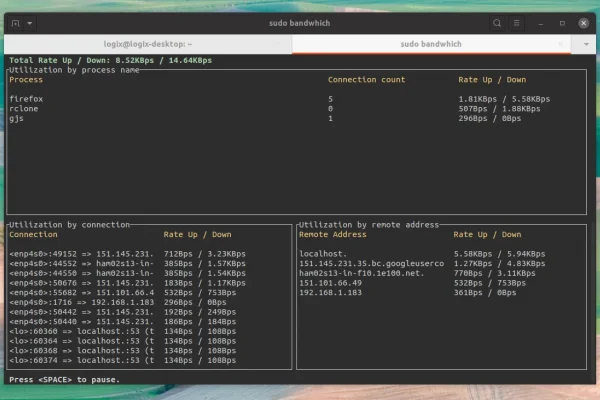Select connection enp4s0:50442 row
The width and height of the screenshot is (600, 400).
click(x=122, y=312)
